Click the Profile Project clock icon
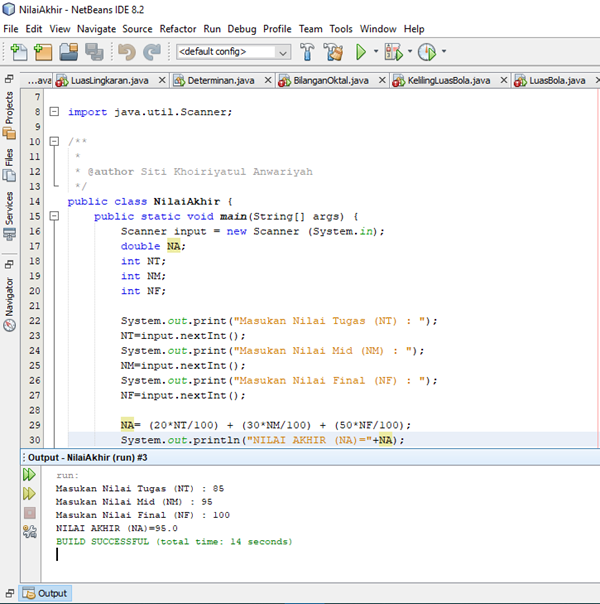 tap(427, 52)
